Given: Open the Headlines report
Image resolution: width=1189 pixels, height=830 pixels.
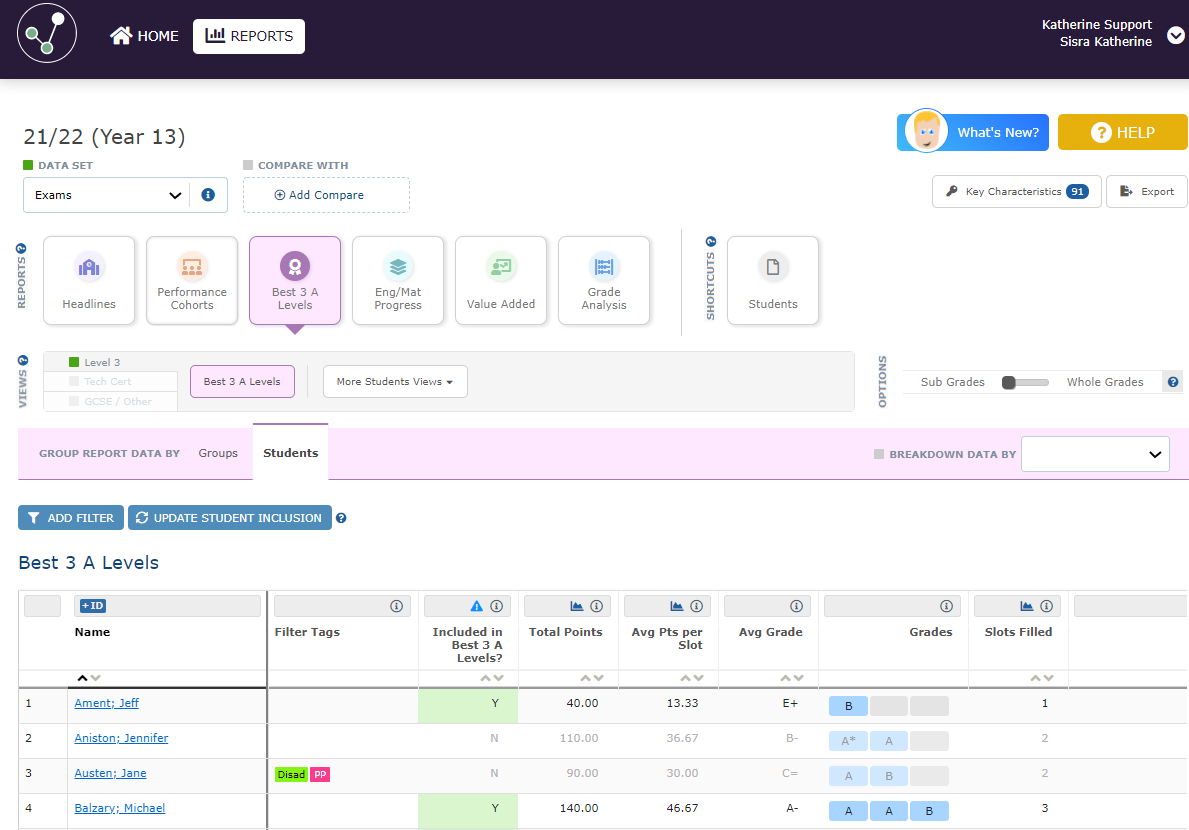Looking at the screenshot, I should point(89,281).
